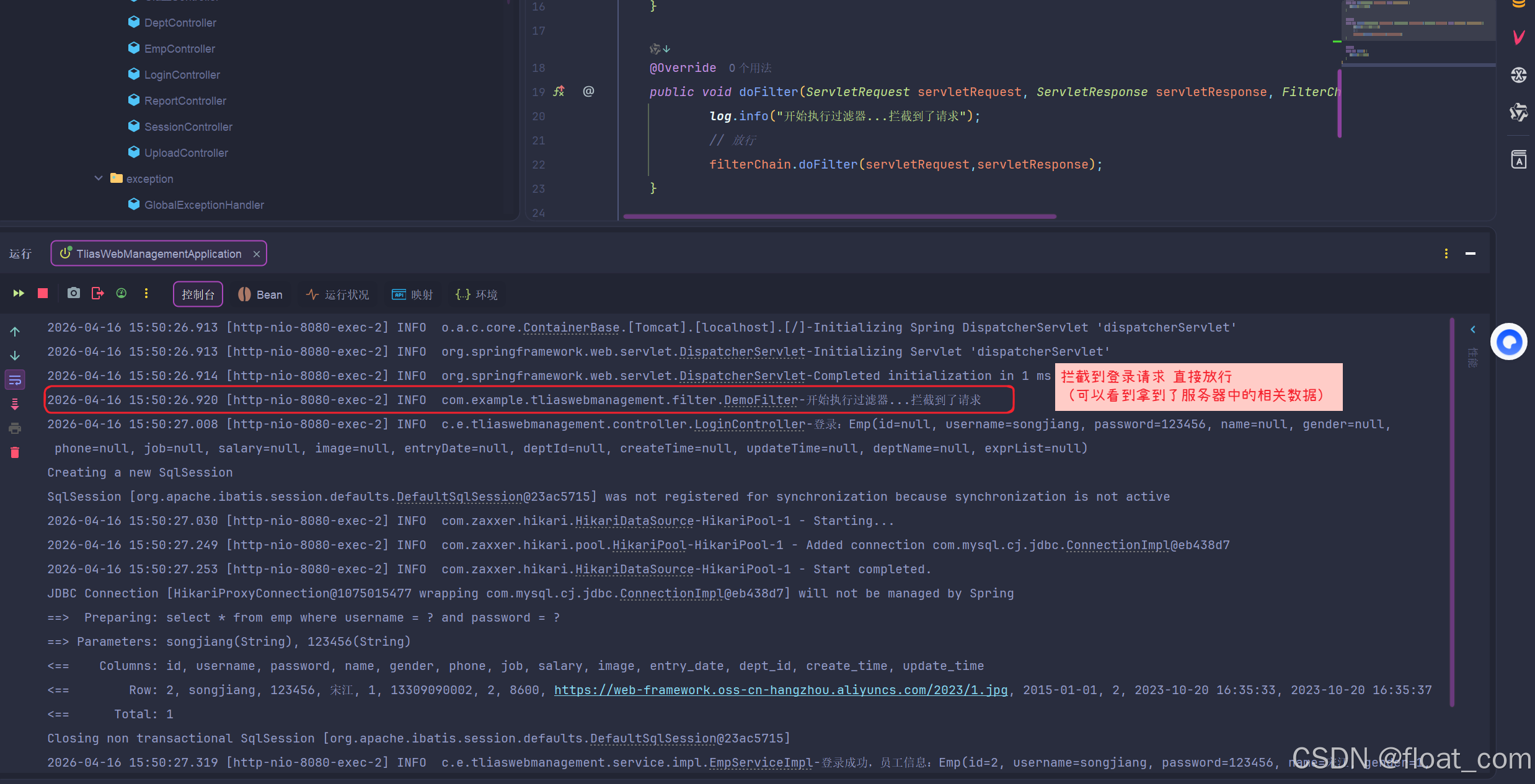Click the print console output icon
1535x784 pixels.
point(15,428)
